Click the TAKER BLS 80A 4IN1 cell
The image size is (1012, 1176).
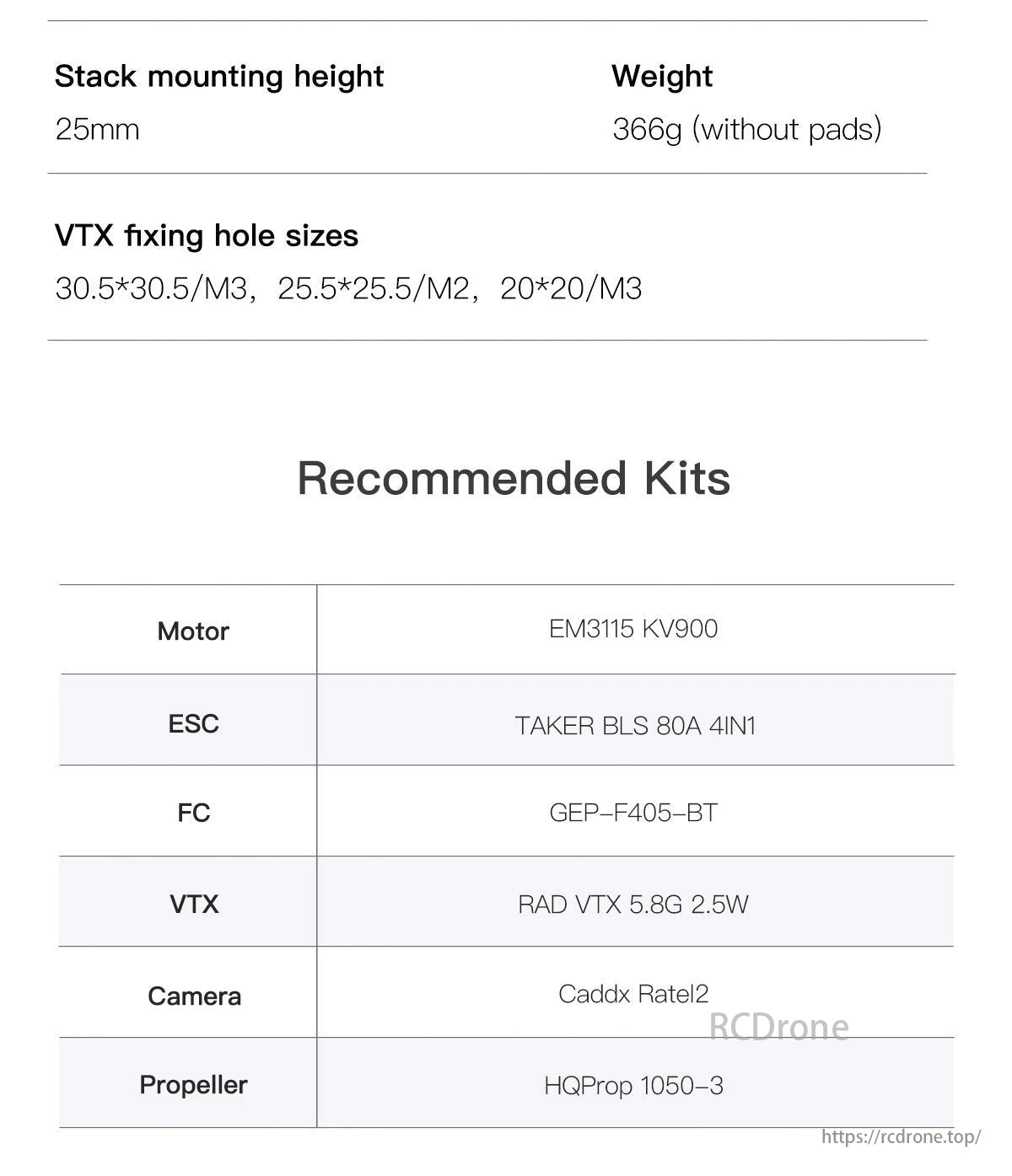coord(635,726)
